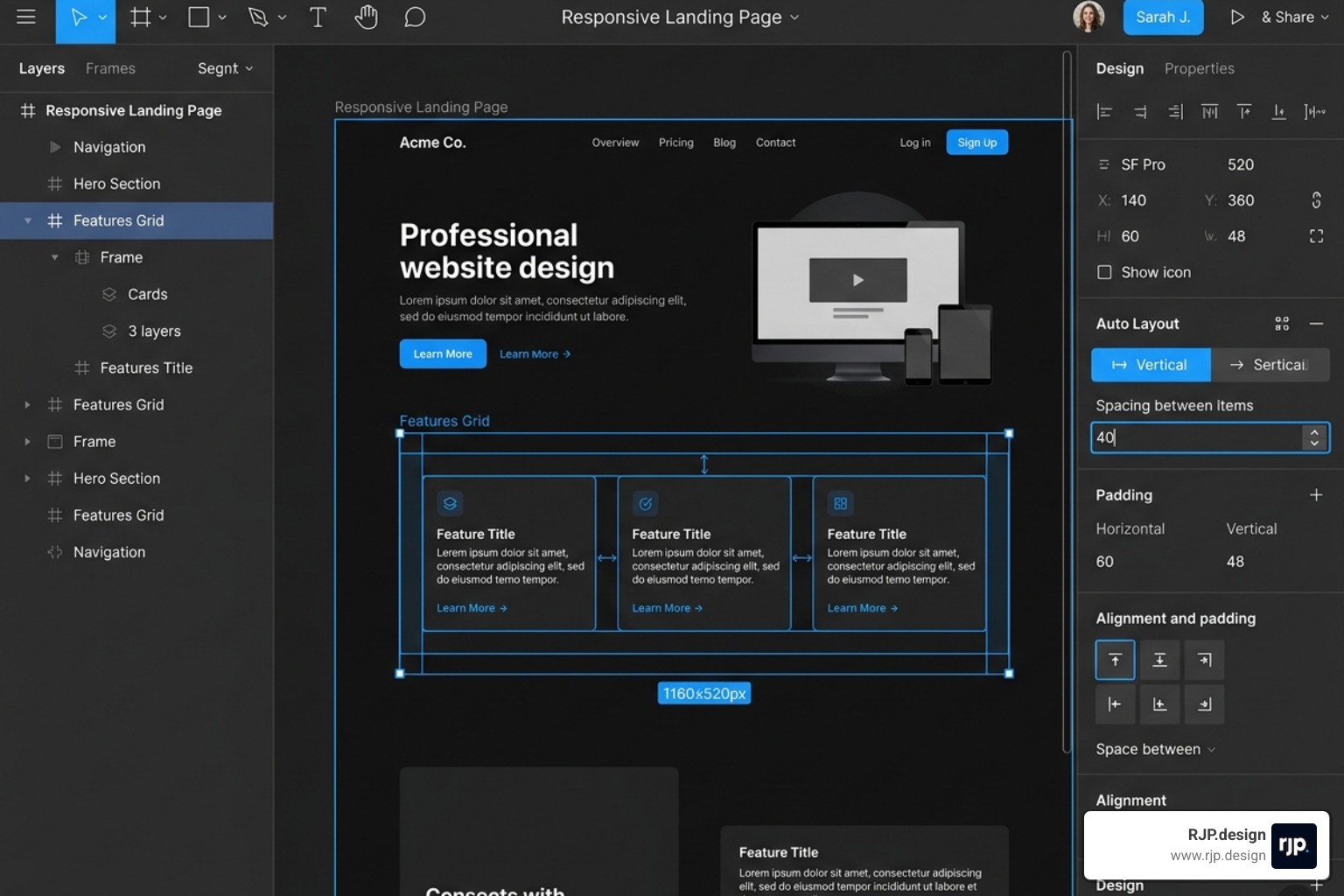Screen dimensions: 1344x896
Task: Click Pricing link in canvas navigation
Action: [x=675, y=143]
